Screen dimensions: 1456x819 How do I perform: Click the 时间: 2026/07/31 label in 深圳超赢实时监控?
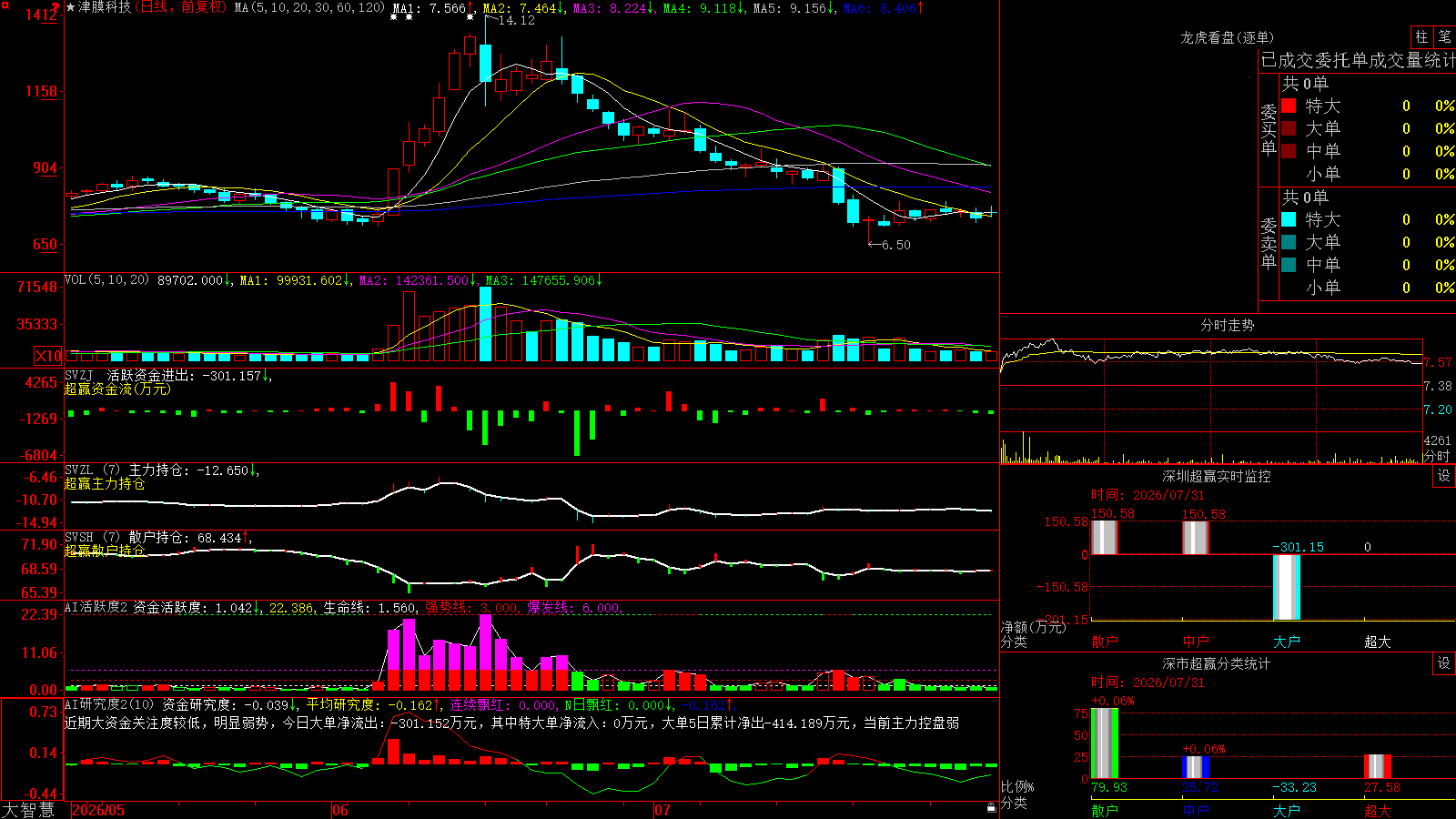click(1148, 495)
